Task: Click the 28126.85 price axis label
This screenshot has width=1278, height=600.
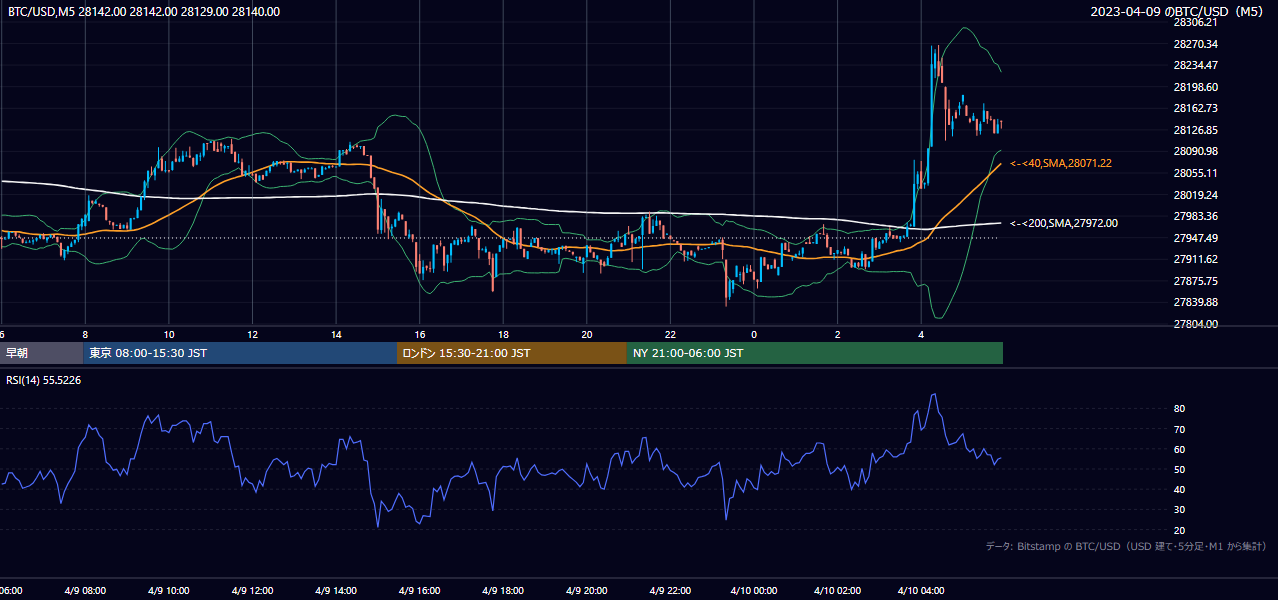Action: point(1195,130)
